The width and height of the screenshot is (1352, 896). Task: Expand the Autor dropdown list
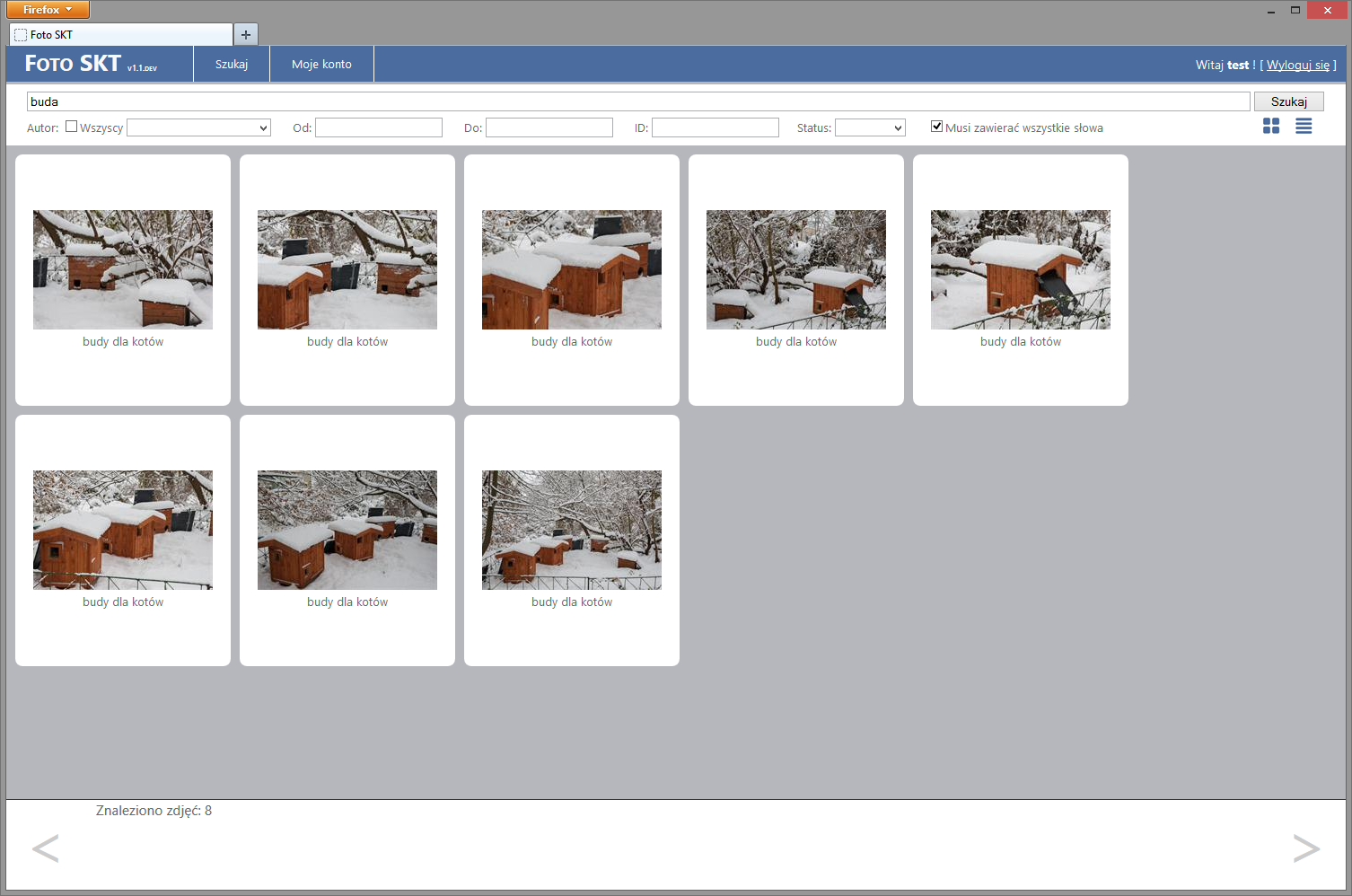point(198,128)
